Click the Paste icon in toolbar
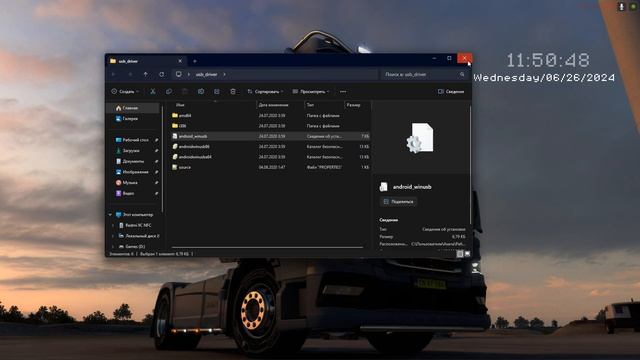The height and width of the screenshot is (360, 640). click(x=184, y=91)
